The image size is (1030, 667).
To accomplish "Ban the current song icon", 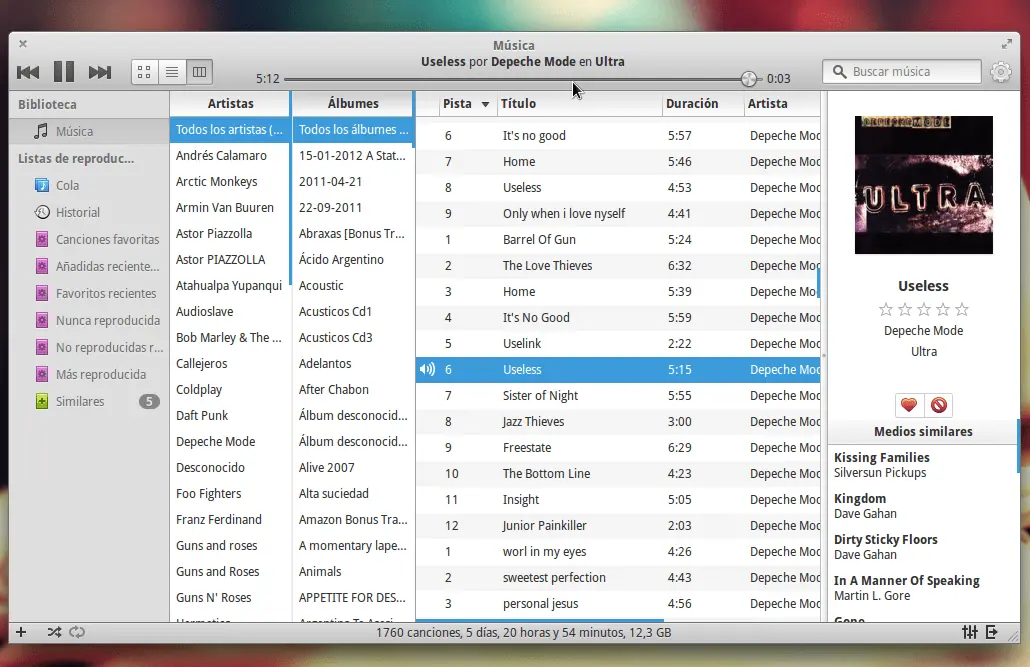I will coord(939,405).
